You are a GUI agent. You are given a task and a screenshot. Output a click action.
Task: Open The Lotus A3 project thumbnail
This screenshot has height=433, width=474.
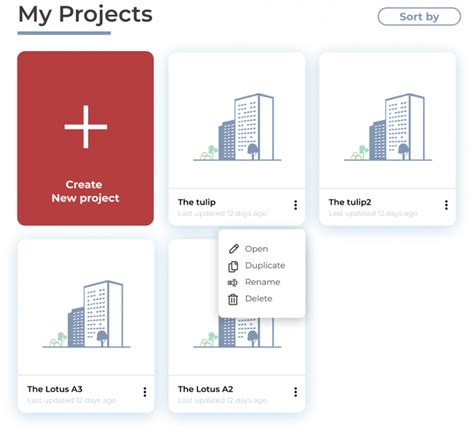[86, 307]
